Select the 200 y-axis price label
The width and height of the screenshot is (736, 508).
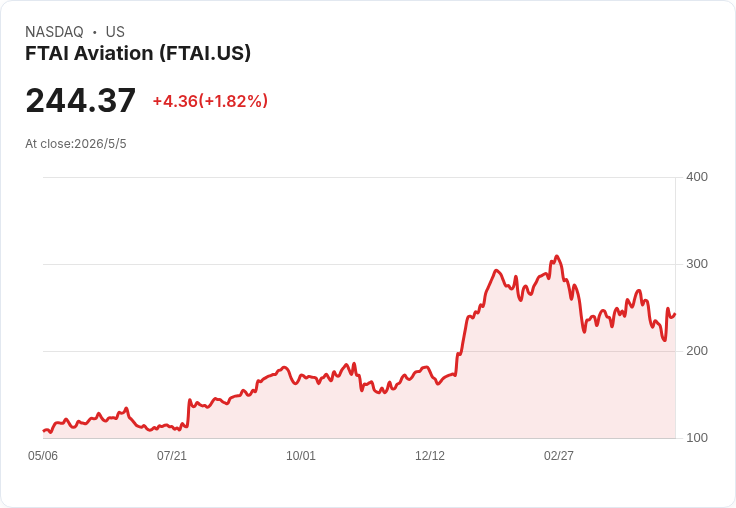tap(697, 351)
